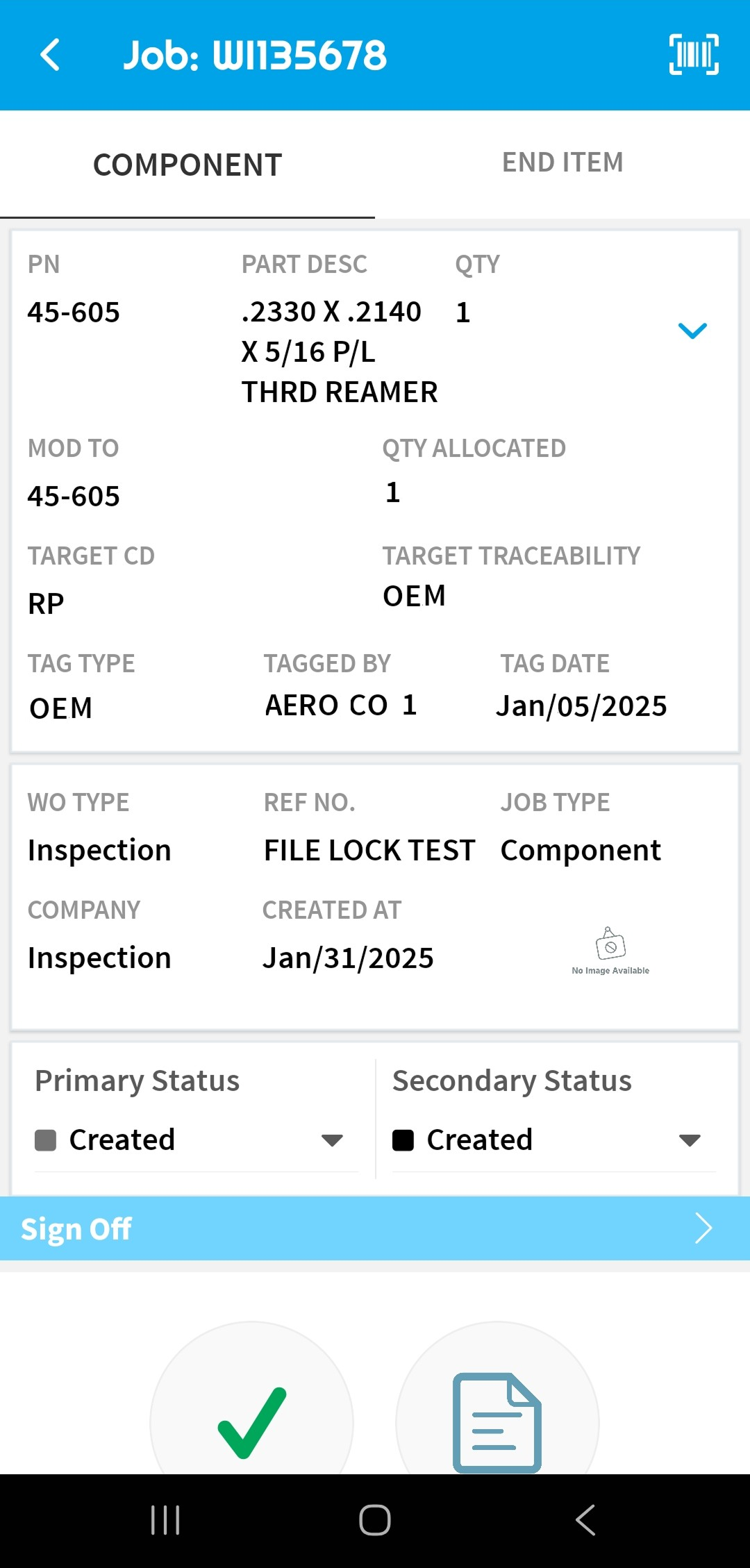Tap the tag date Jan/05/2025
The width and height of the screenshot is (750, 1568).
pos(581,706)
